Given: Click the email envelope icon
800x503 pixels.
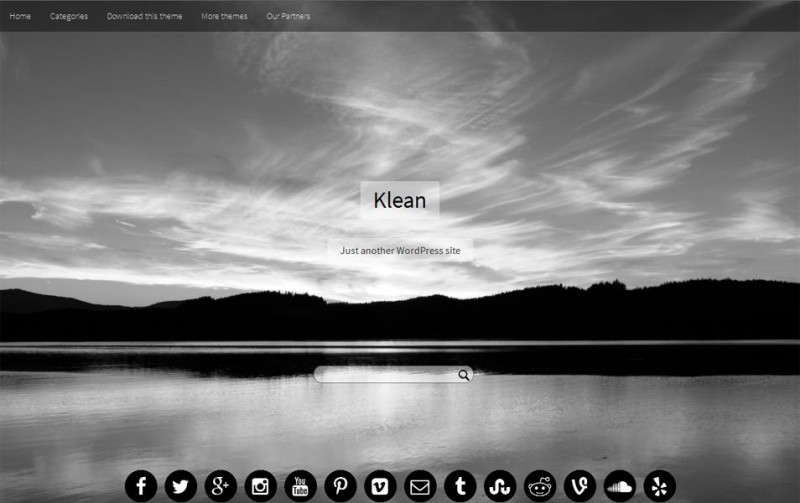Looking at the screenshot, I should pos(420,486).
